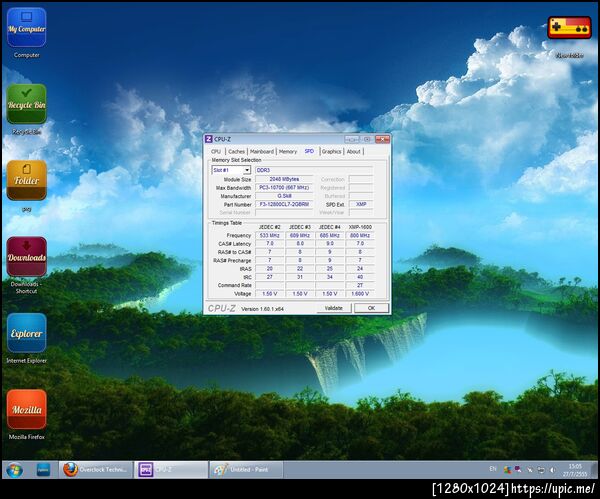Open the Mainboard tab

click(x=262, y=152)
